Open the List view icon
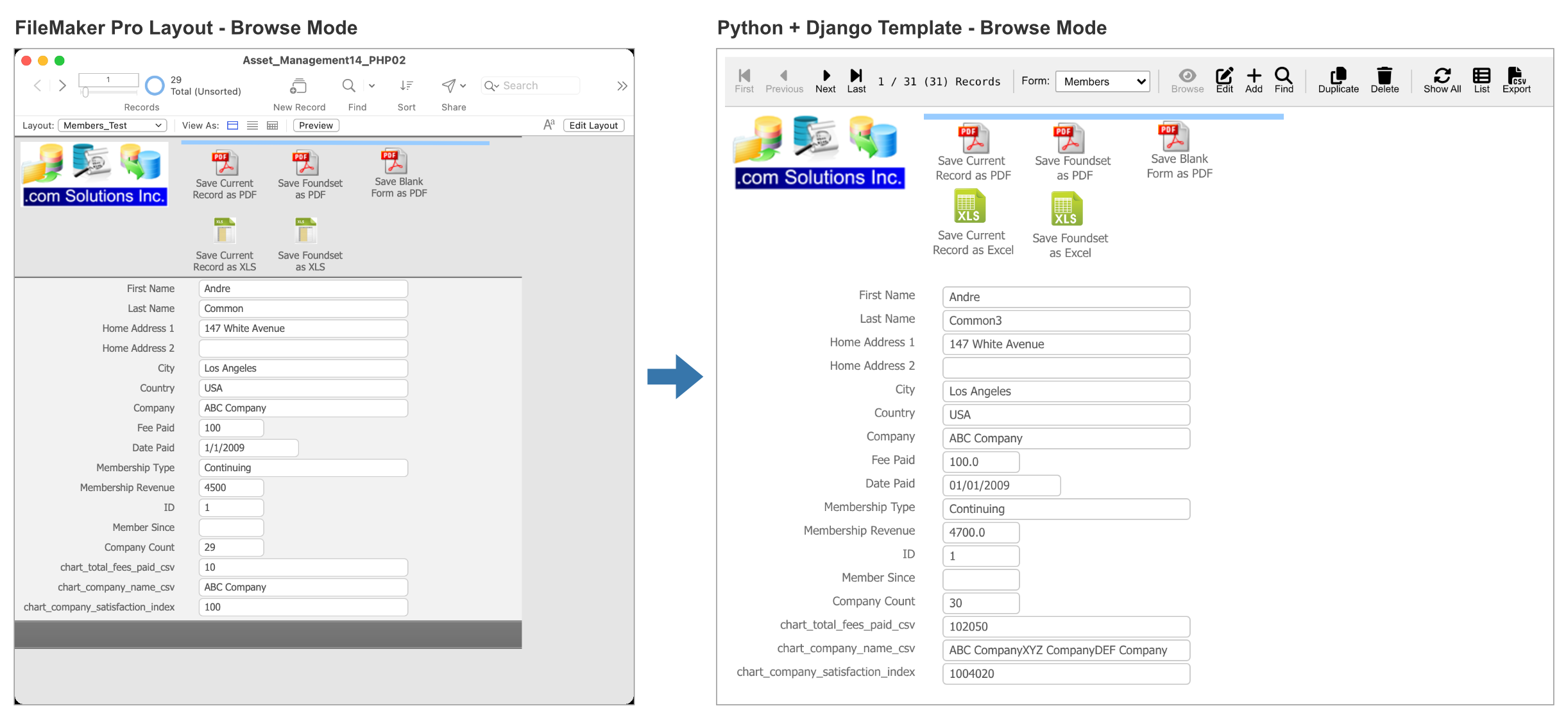 tap(1481, 75)
